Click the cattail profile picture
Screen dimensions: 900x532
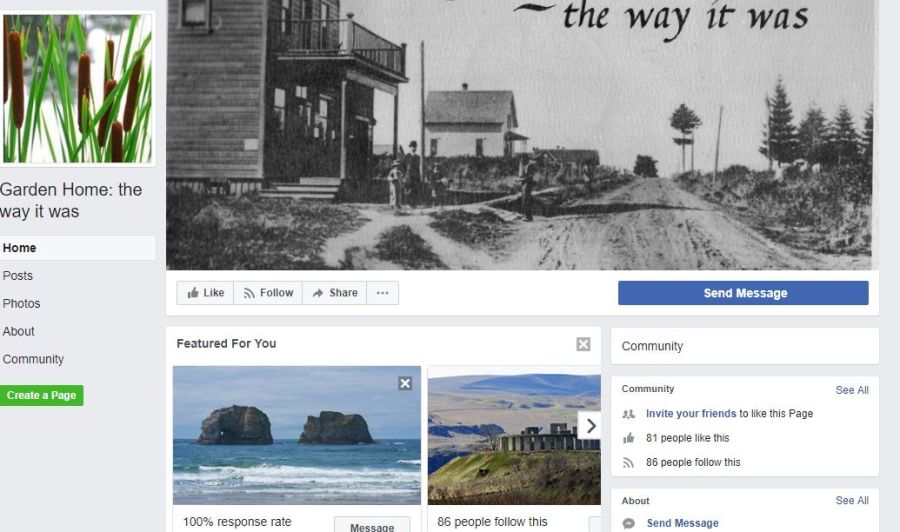(x=77, y=88)
